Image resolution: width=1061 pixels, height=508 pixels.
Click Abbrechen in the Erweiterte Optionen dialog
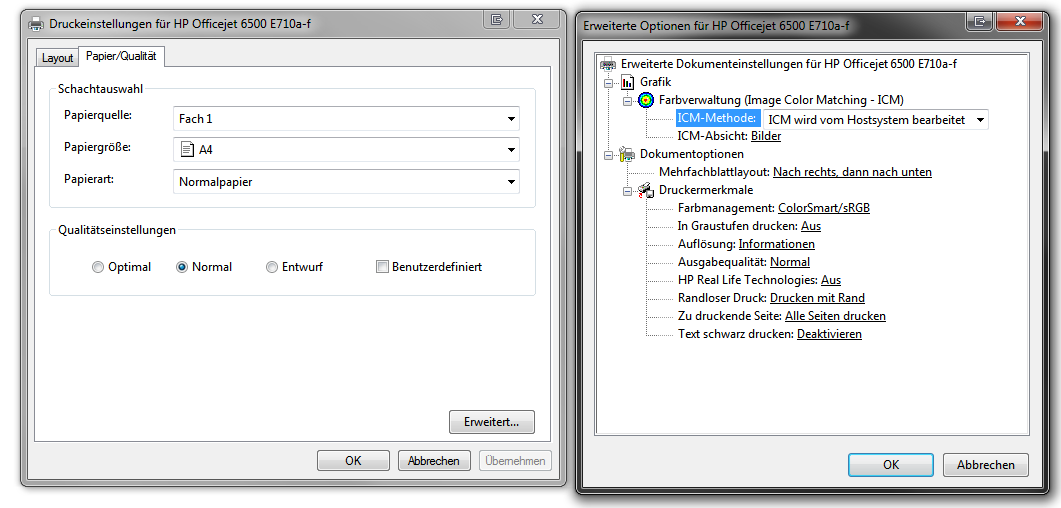pos(985,465)
